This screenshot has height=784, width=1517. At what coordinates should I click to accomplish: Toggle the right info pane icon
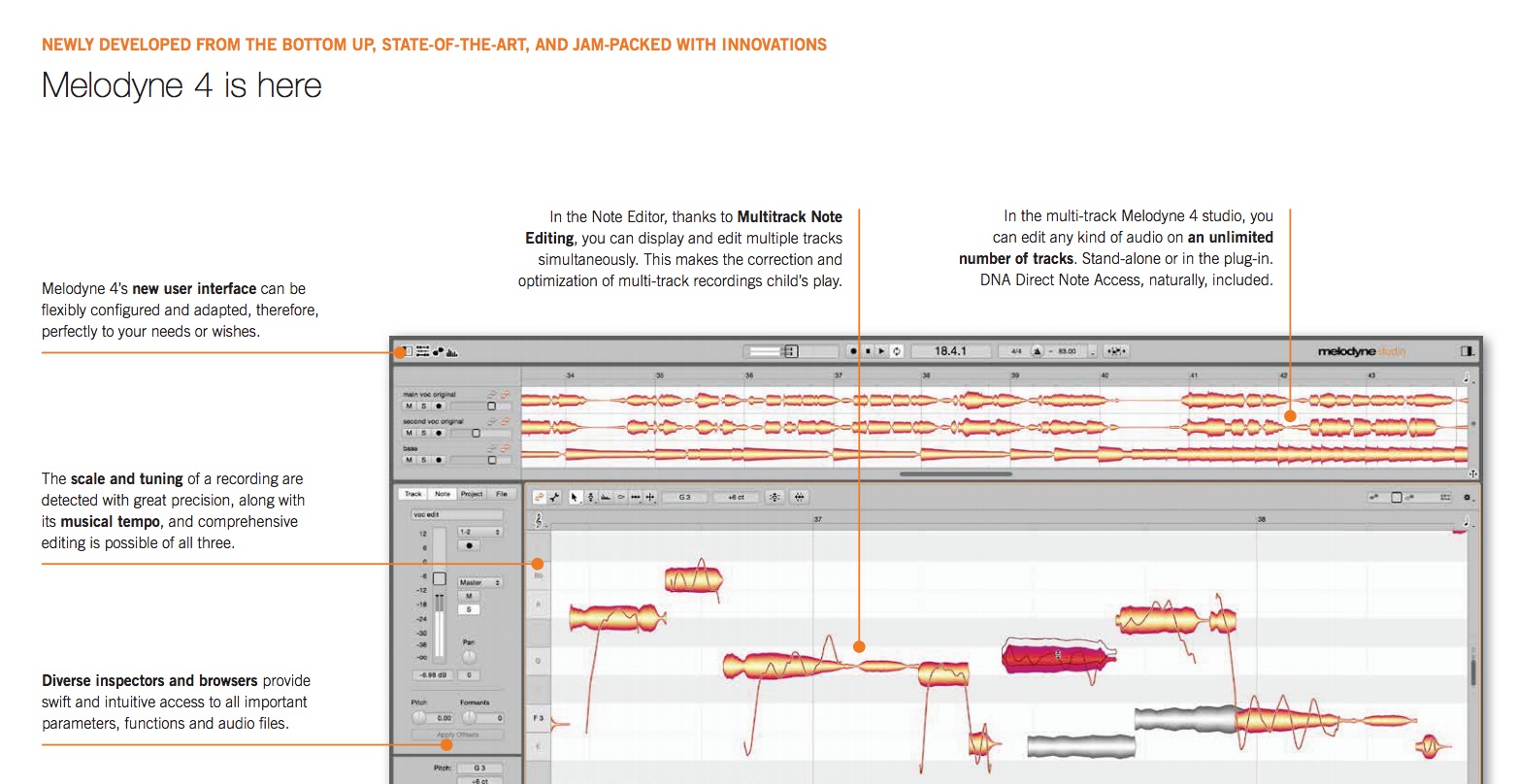click(x=1467, y=351)
